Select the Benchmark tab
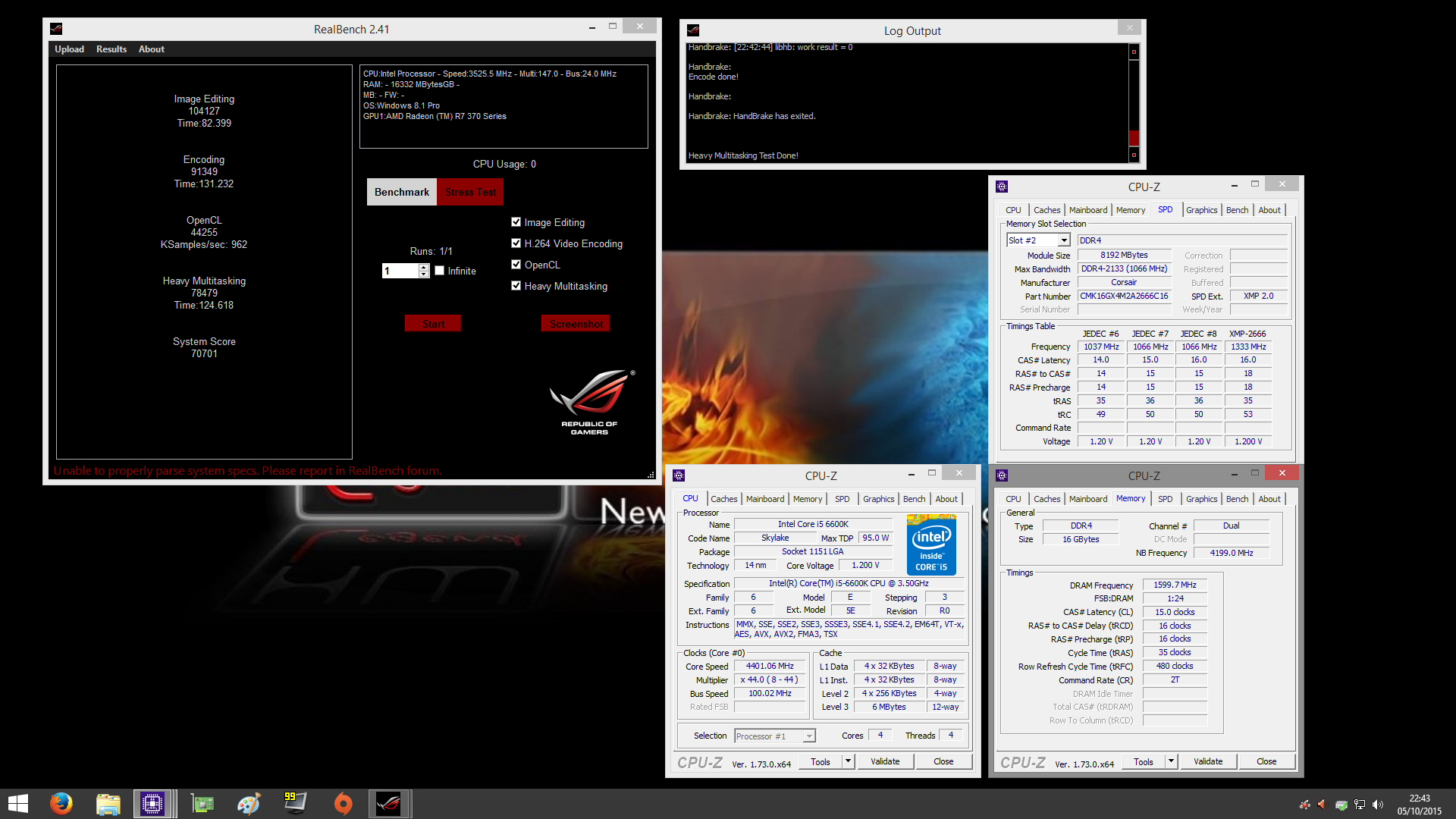This screenshot has width=1456, height=819. pyautogui.click(x=402, y=192)
